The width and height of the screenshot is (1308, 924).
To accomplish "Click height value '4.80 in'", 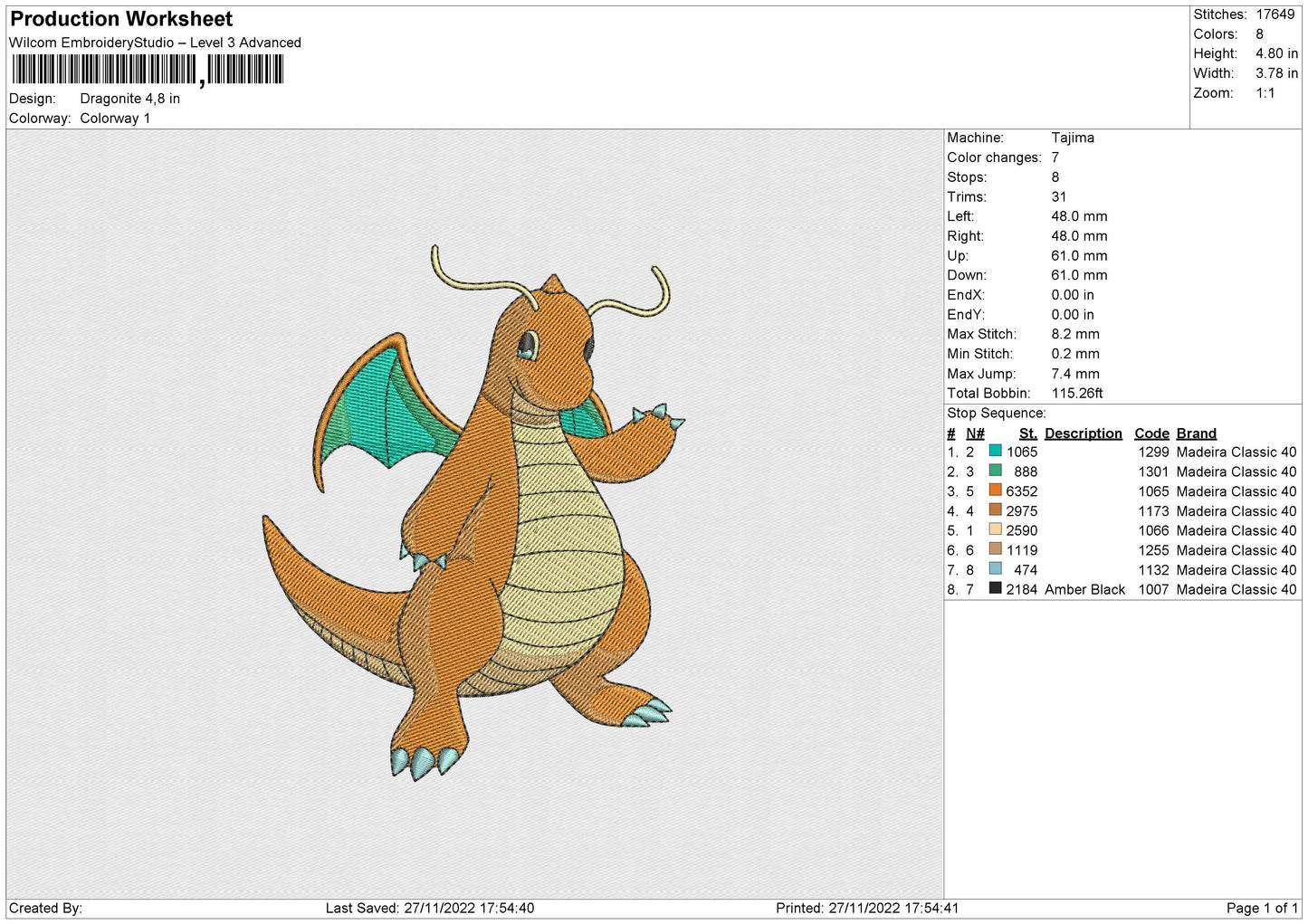I will tap(1276, 53).
